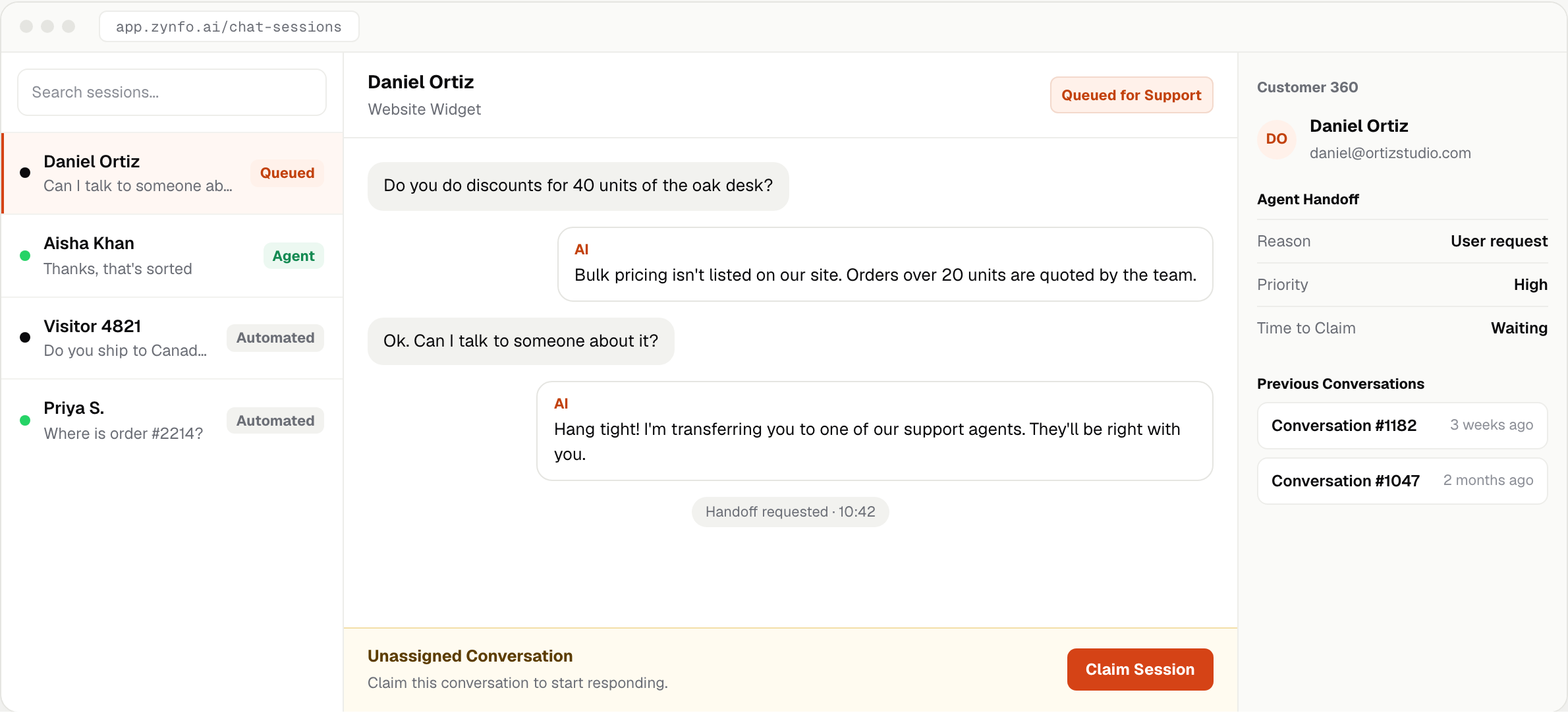Select the Priya S. session

[x=173, y=420]
